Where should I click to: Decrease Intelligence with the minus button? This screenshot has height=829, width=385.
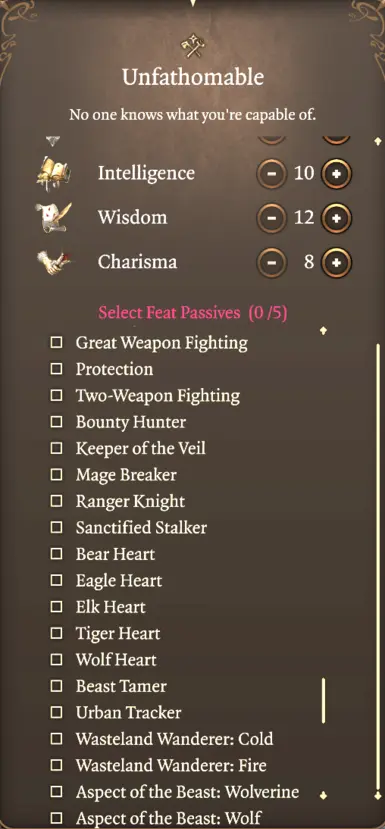pyautogui.click(x=272, y=173)
